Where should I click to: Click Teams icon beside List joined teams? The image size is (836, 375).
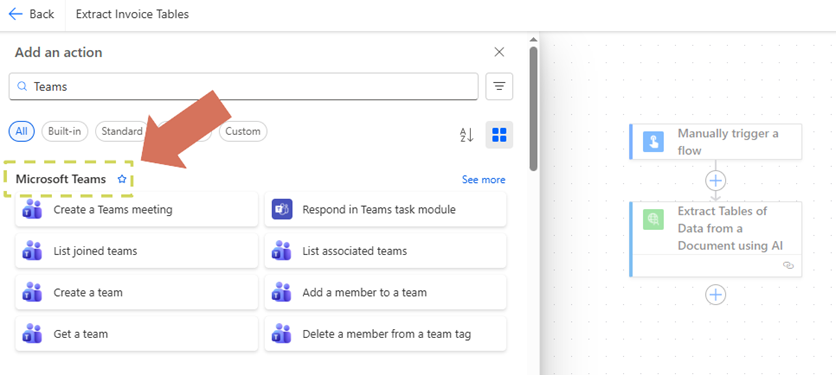pos(32,251)
